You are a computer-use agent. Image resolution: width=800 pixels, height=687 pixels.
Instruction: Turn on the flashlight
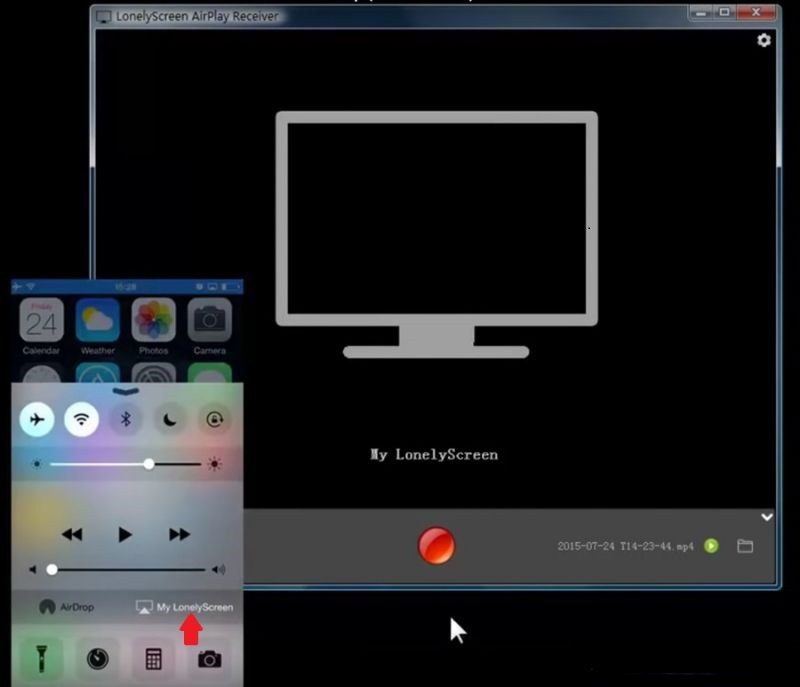42,658
